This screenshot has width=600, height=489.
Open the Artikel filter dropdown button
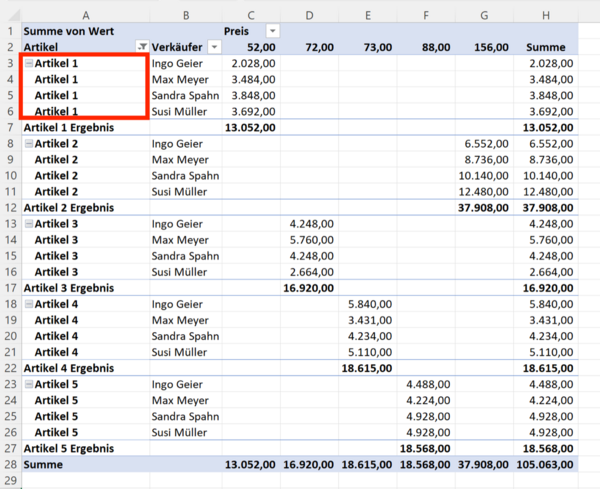[x=142, y=47]
